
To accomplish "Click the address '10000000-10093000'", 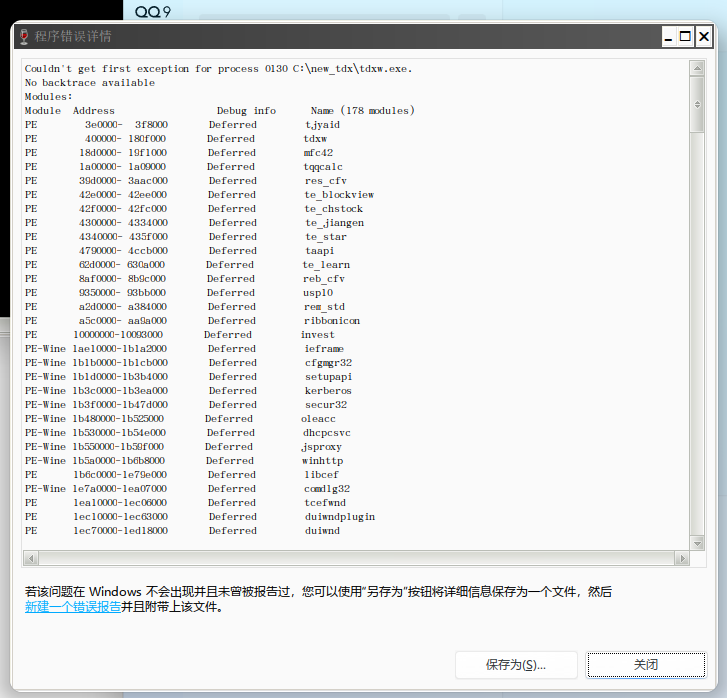I will click(118, 334).
